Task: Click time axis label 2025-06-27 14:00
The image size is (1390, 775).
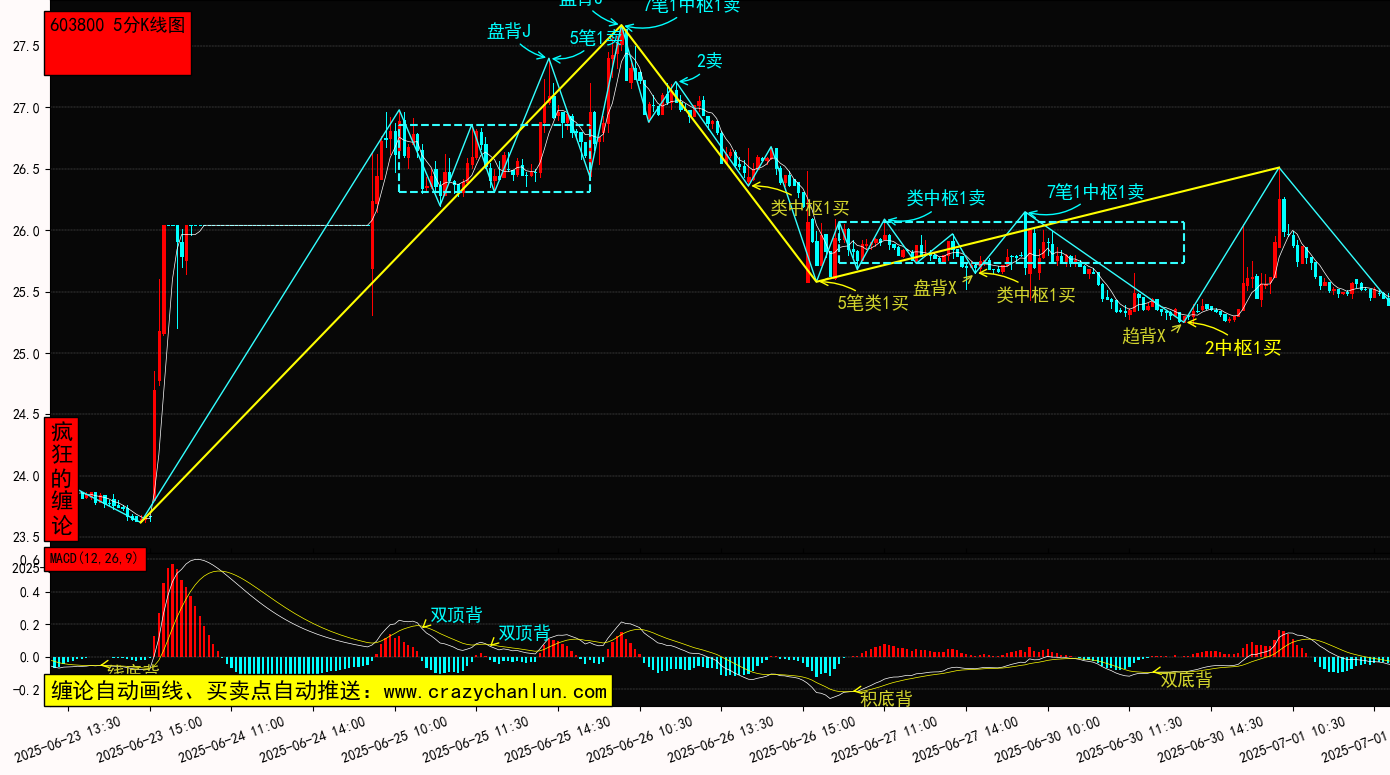Action: click(968, 738)
